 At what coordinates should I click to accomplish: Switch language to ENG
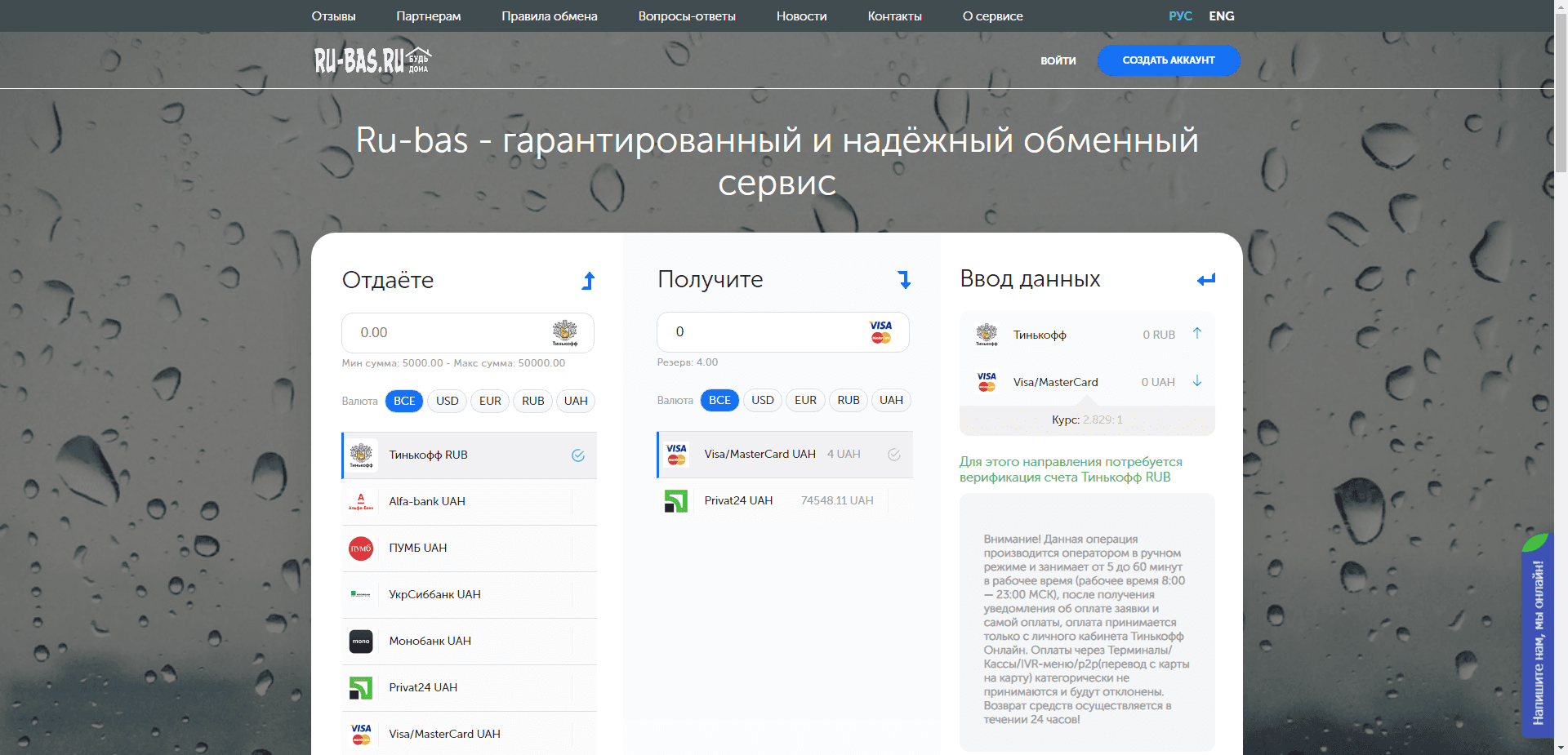pos(1221,16)
